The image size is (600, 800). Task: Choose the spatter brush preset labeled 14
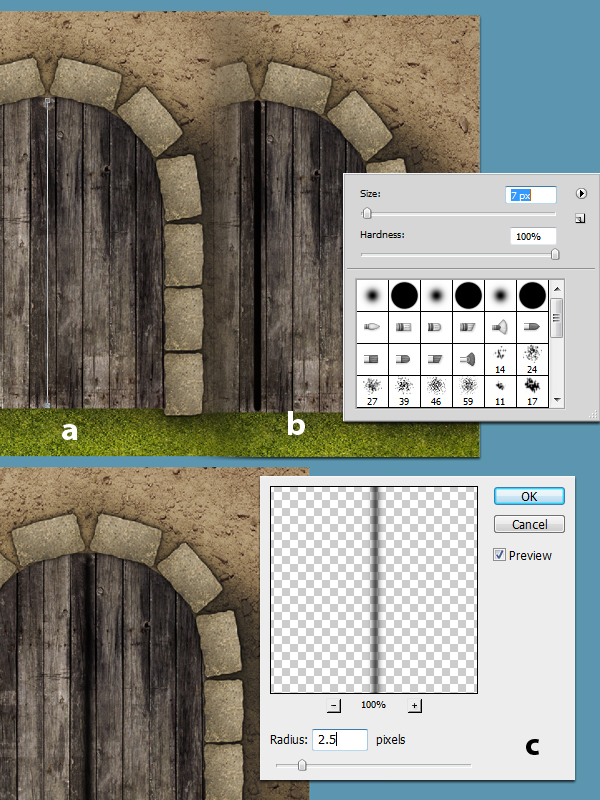[500, 359]
